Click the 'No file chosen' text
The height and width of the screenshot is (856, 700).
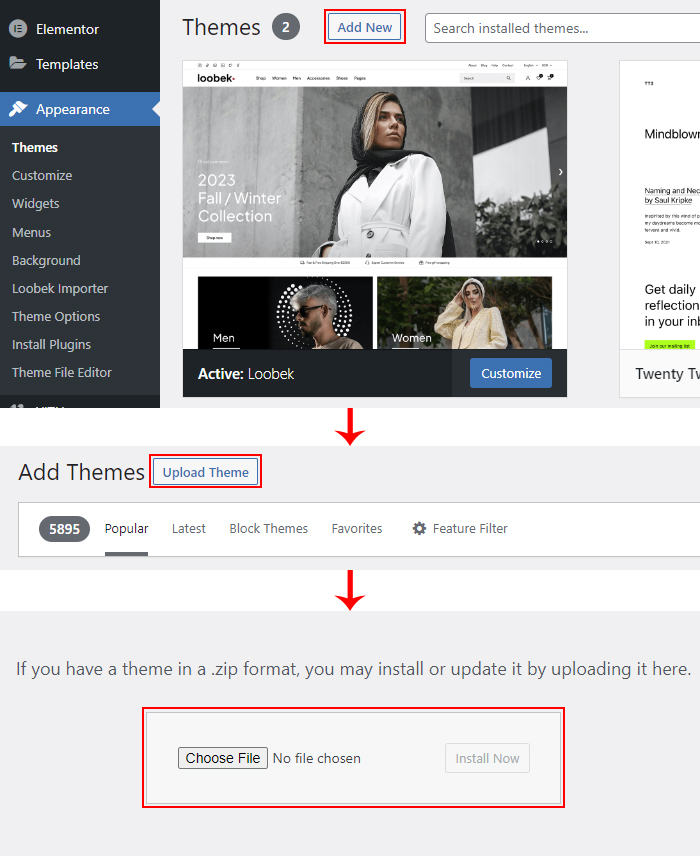[x=317, y=758]
